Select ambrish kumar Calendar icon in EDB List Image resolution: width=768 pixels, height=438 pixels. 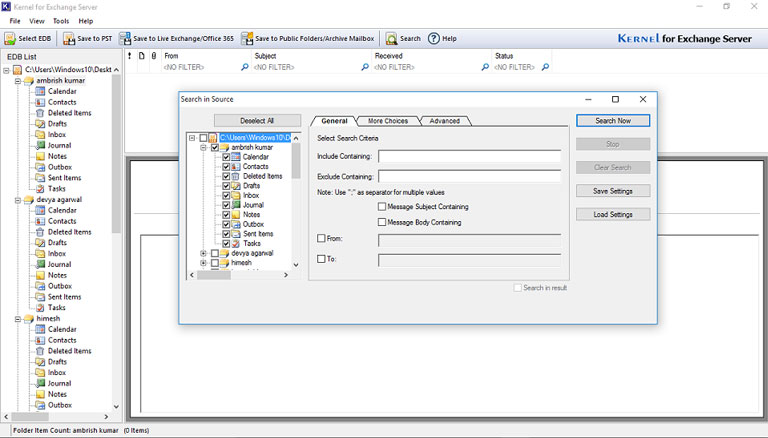(40, 91)
